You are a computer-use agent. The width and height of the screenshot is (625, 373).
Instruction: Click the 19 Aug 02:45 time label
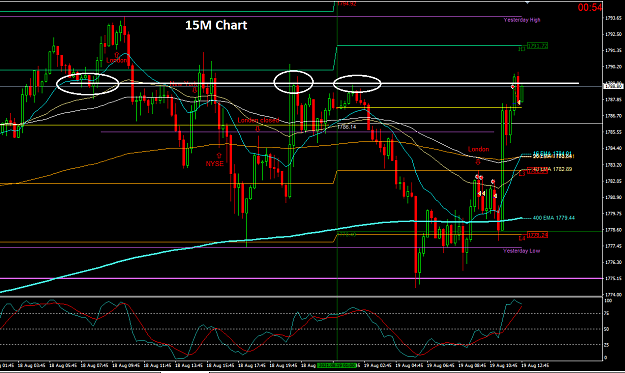click(377, 365)
